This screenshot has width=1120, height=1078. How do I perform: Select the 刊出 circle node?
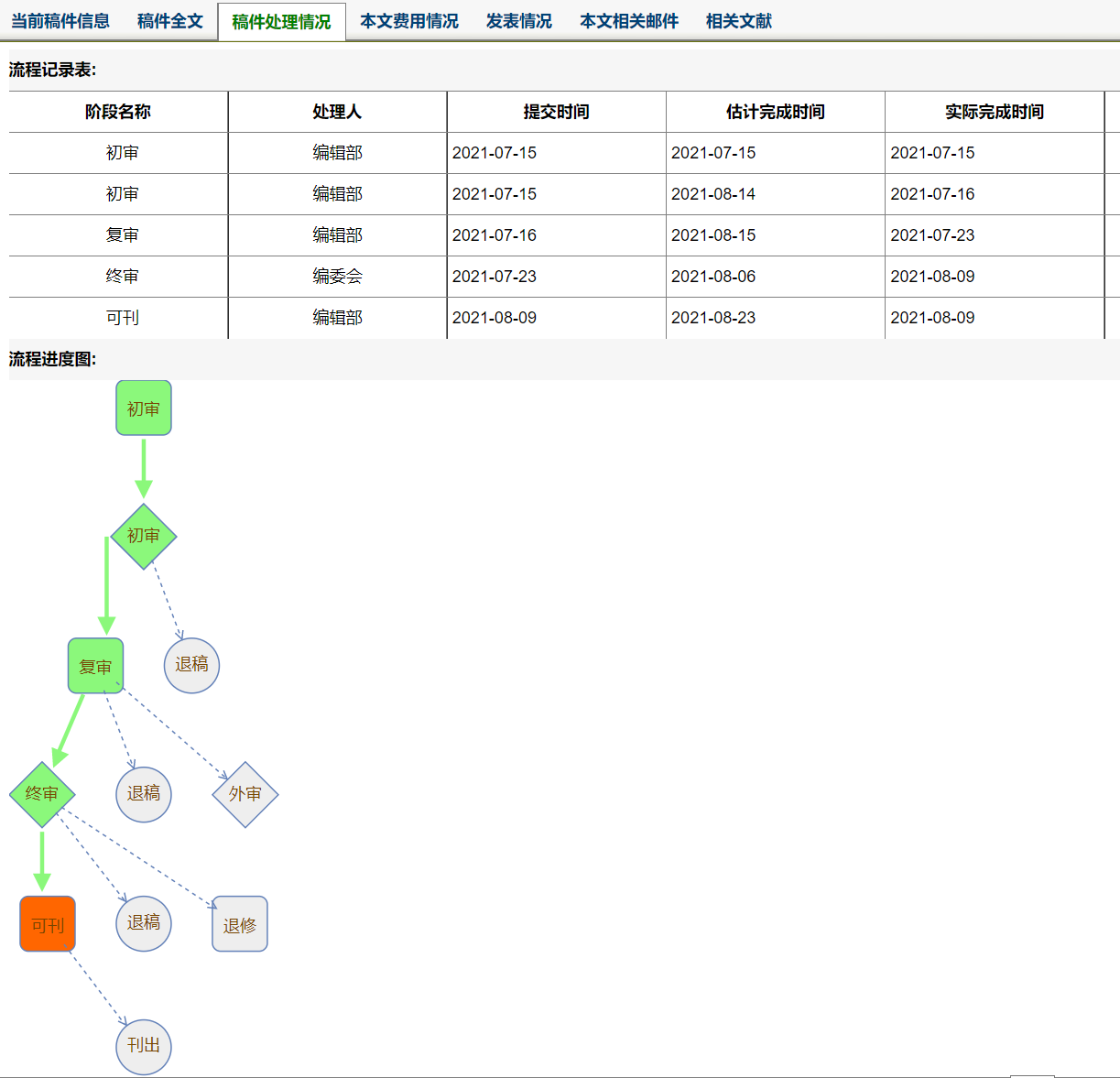[144, 1046]
